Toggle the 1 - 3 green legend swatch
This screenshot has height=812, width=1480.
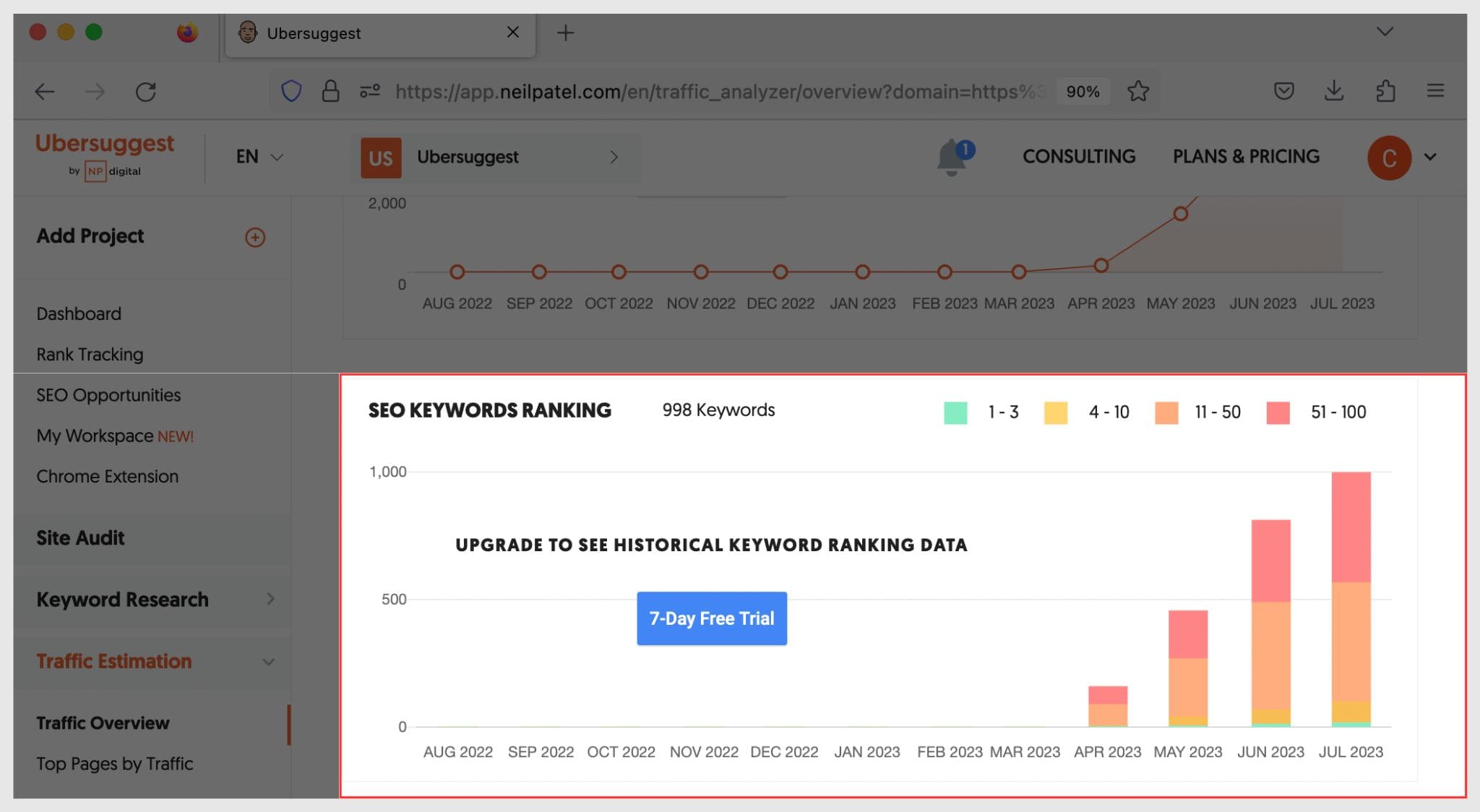(955, 413)
